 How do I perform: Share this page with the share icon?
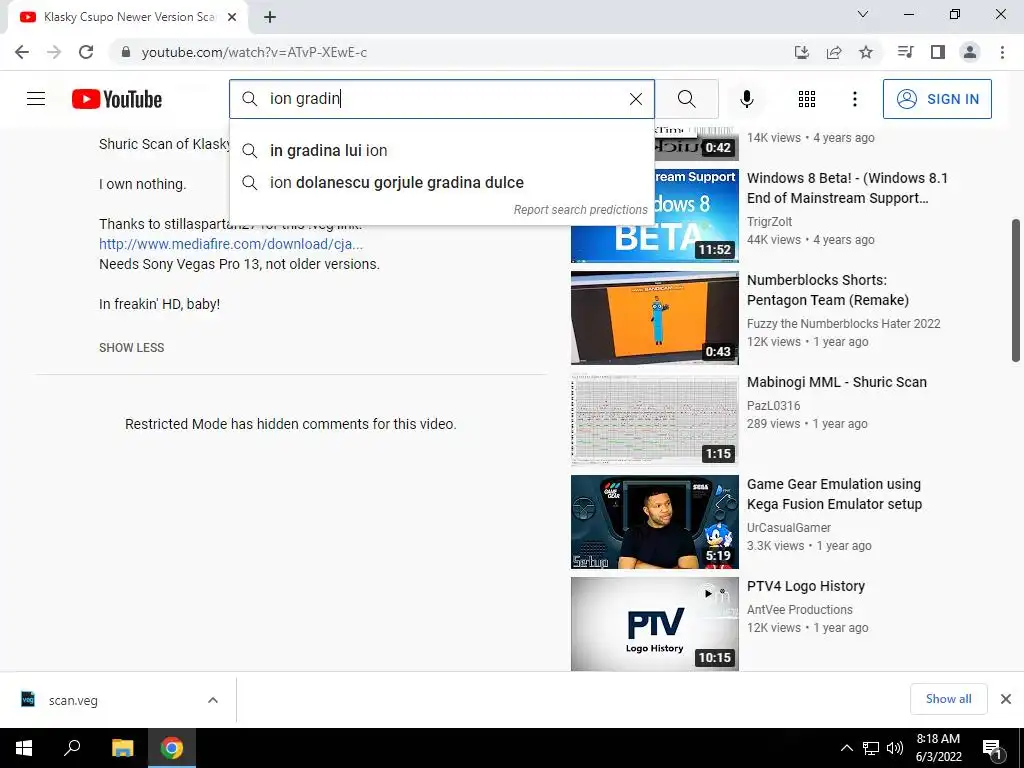click(x=834, y=52)
